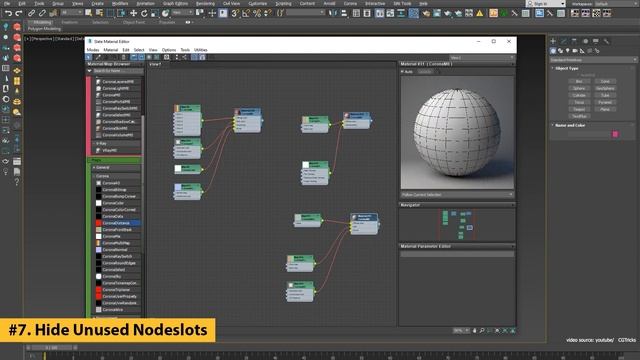Open the Utilities wrench tab in command panel
This screenshot has height=360, width=640.
coord(607,41)
